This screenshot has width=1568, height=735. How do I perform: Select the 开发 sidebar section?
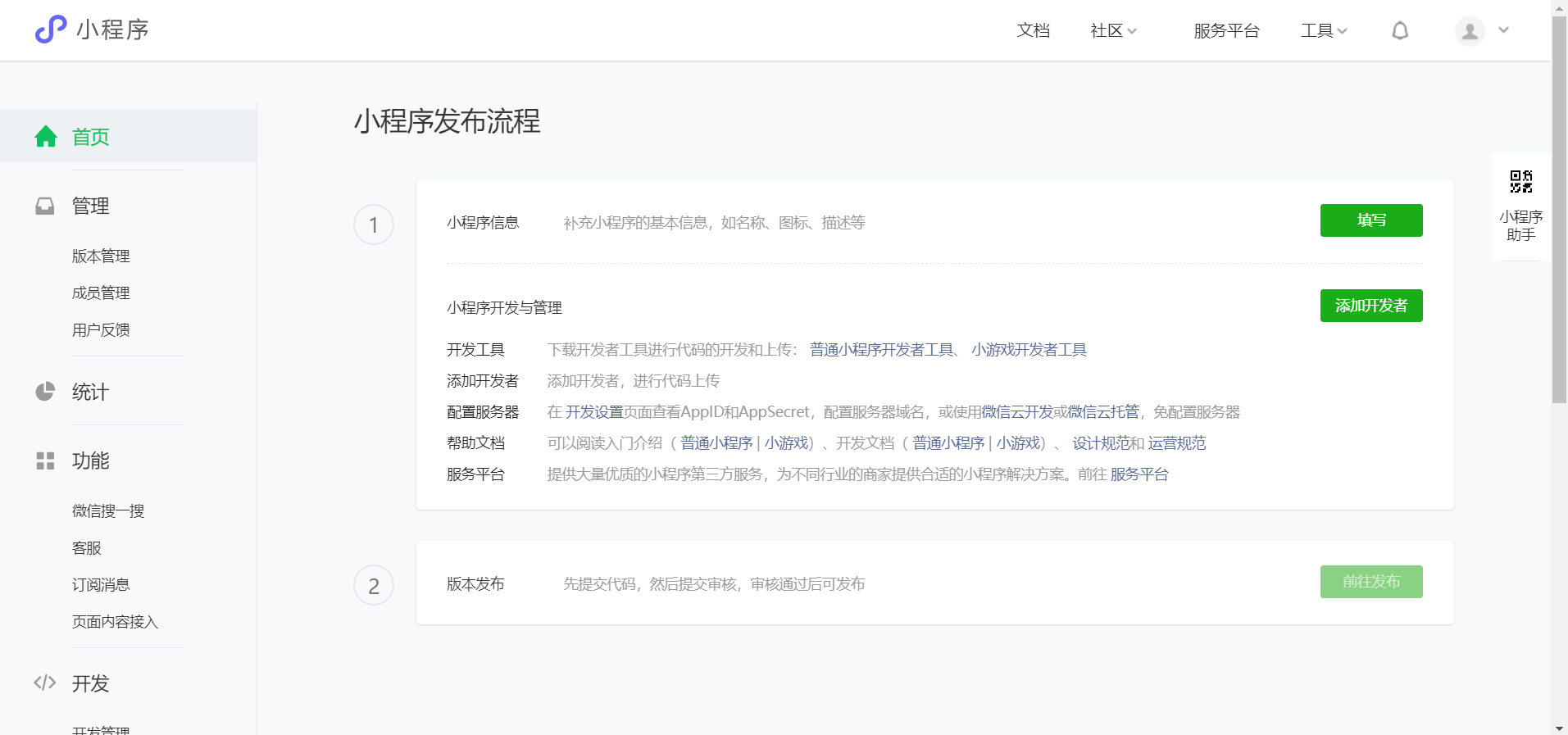click(x=90, y=683)
